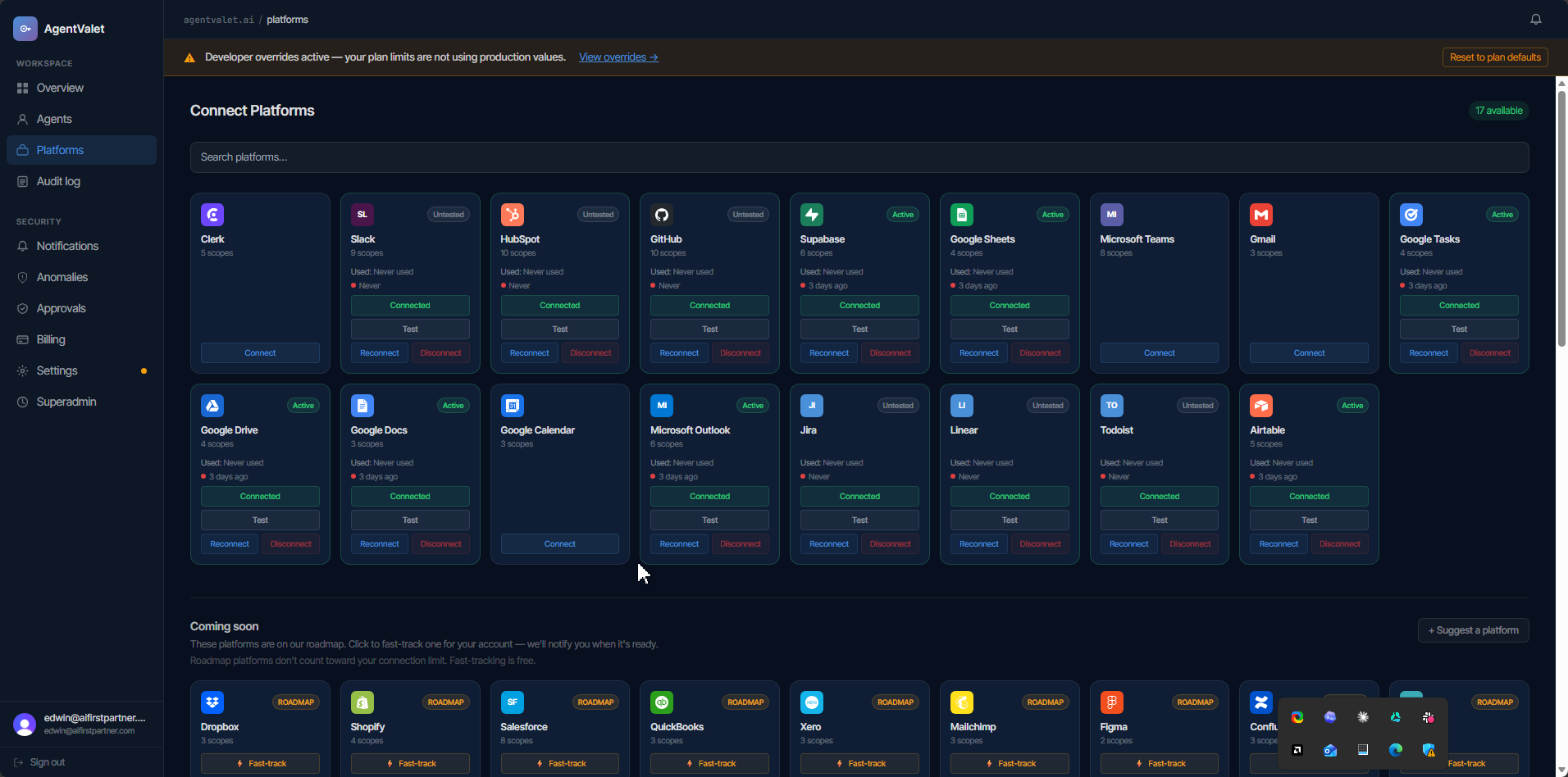This screenshot has width=1568, height=777.
Task: Click the QuickBooks logo icon
Action: click(x=662, y=702)
